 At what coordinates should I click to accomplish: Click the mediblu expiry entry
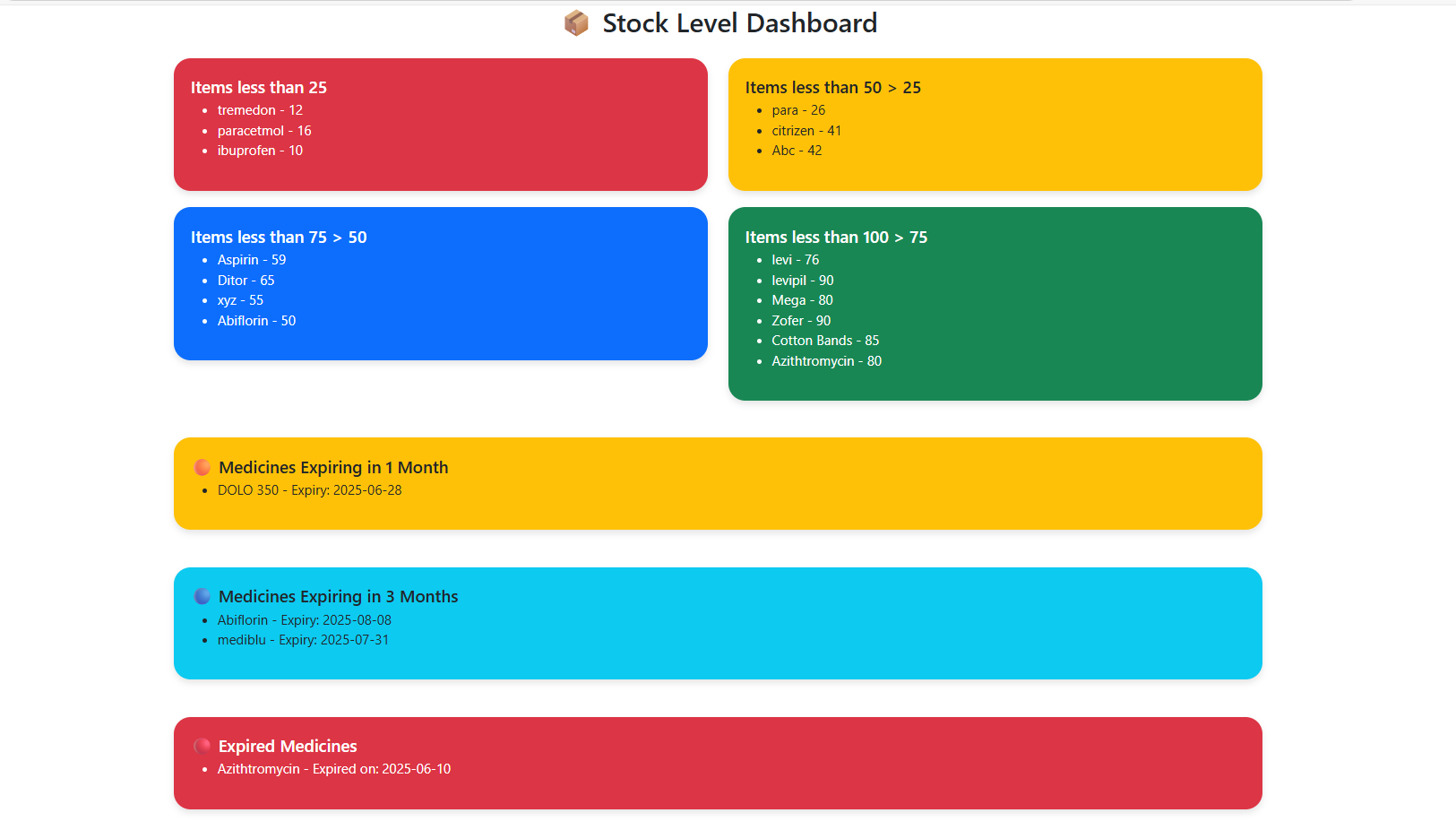pyautogui.click(x=304, y=640)
